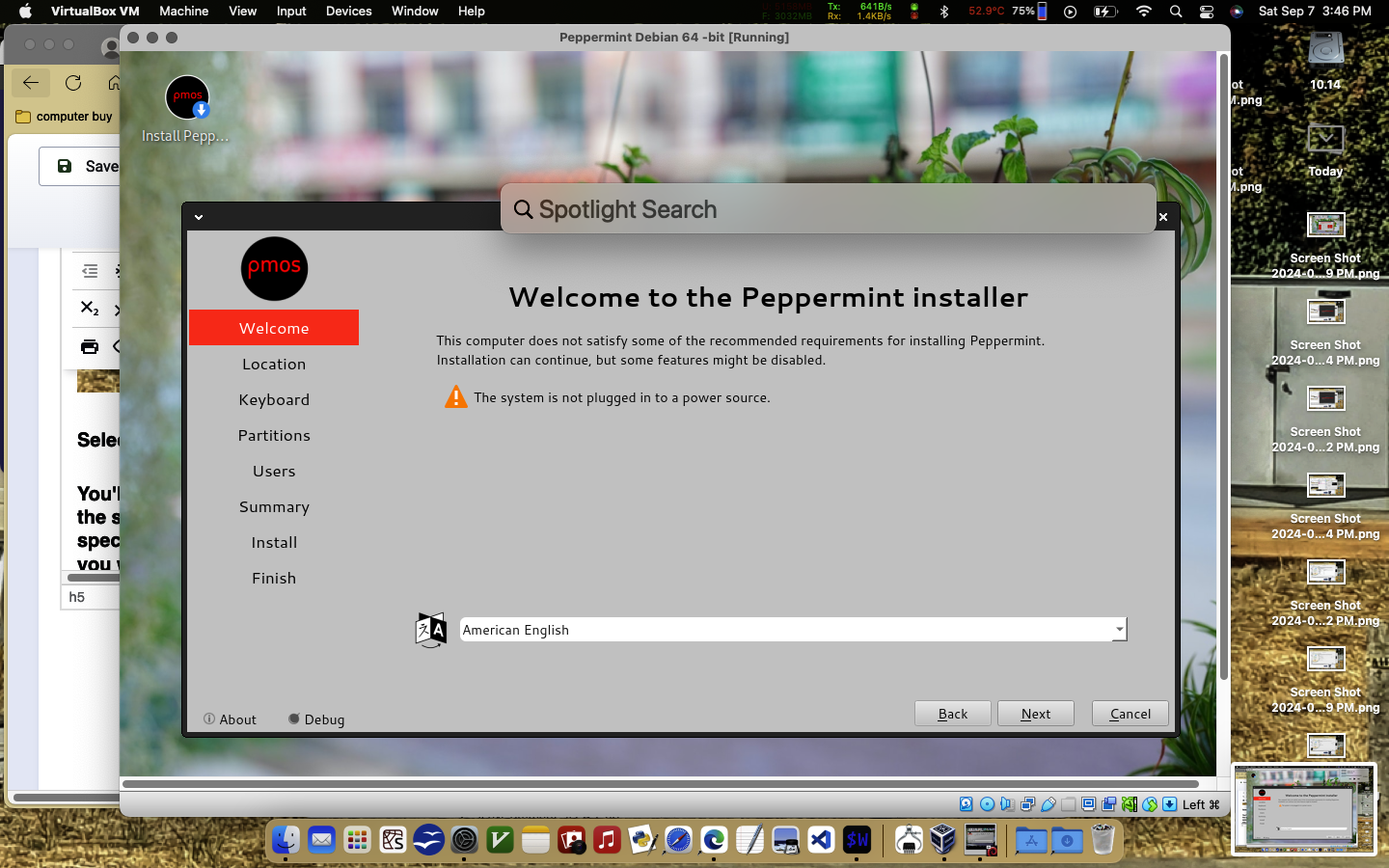Open the Devices menu in menu bar
Viewport: 1389px width, 868px height.
(348, 12)
